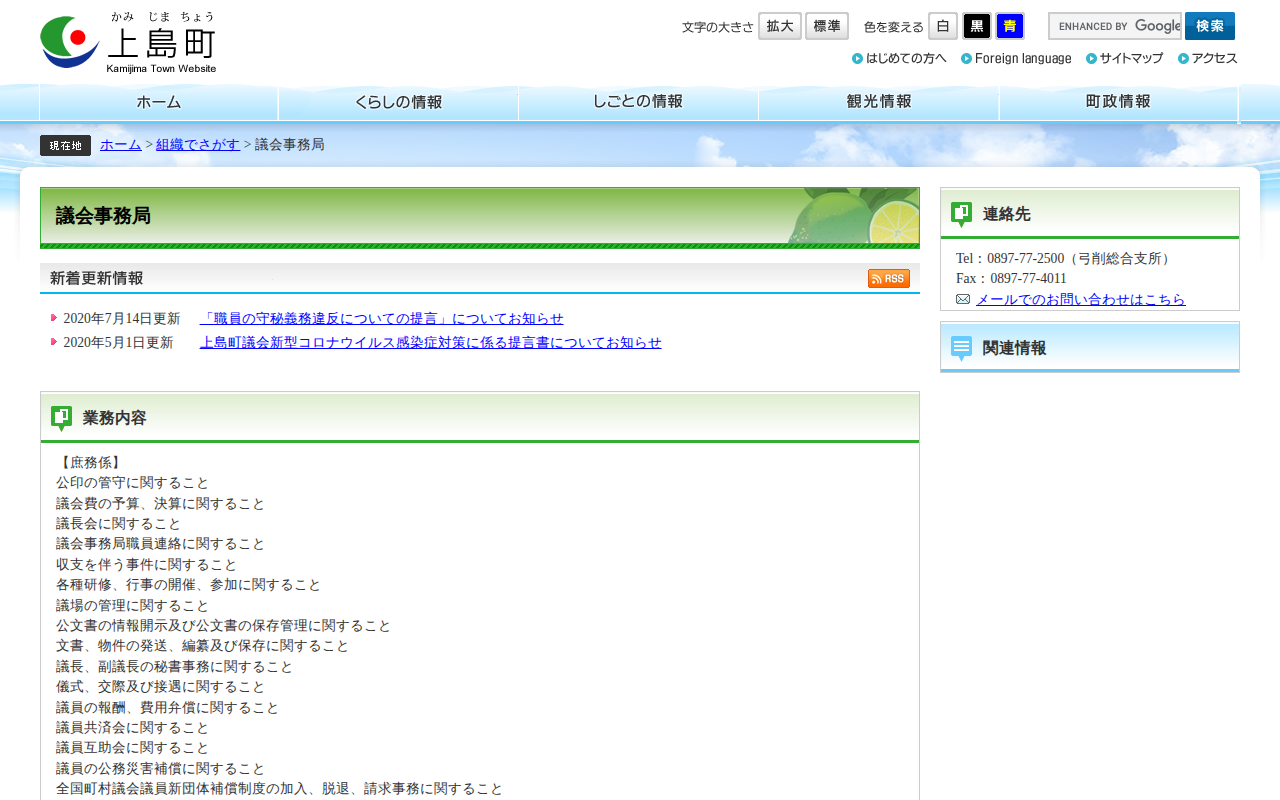Viewport: 1280px width, 800px height.
Task: Enlarge text with 拡大 button
Action: [780, 26]
